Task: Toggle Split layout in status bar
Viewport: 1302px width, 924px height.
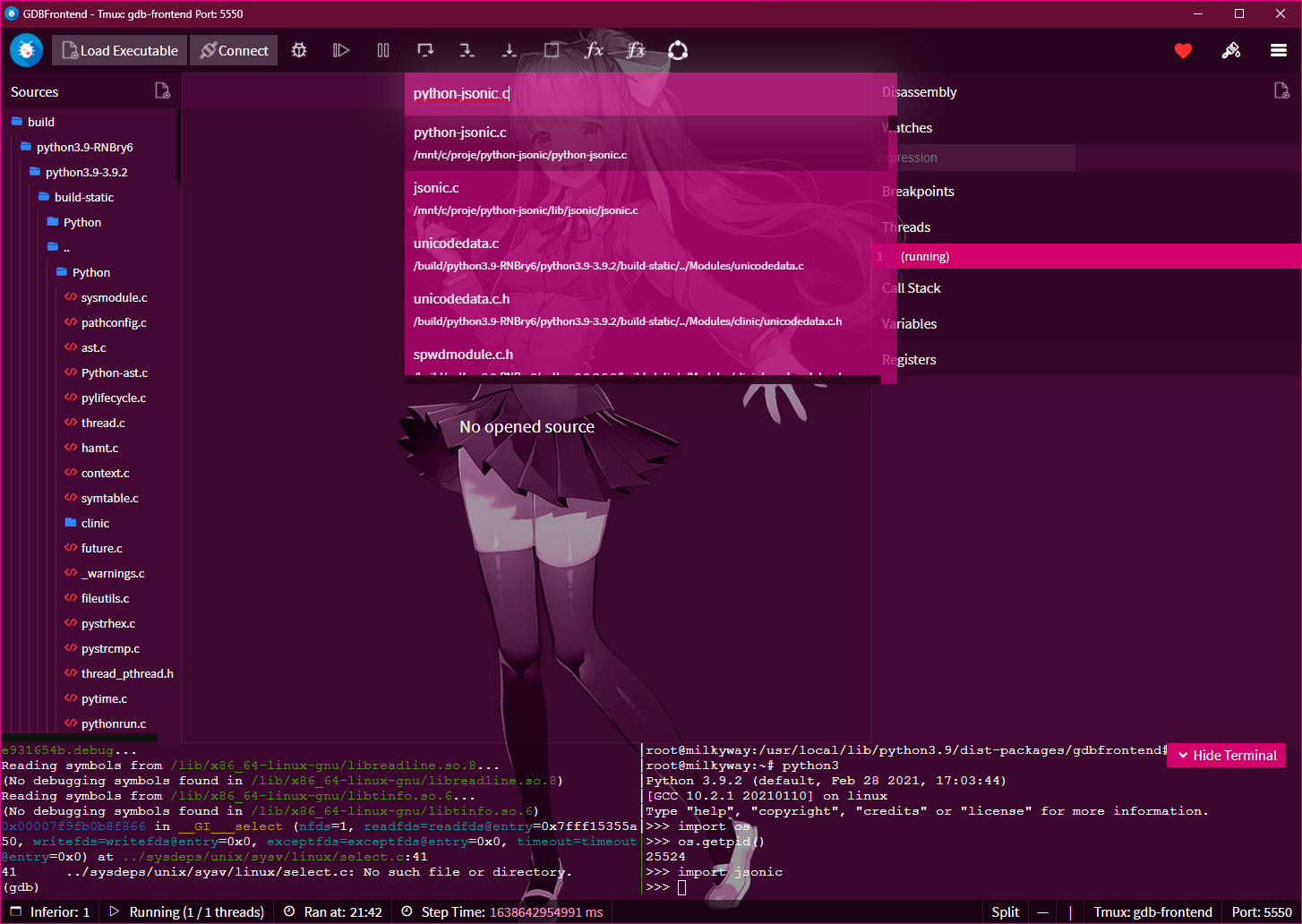Action: pyautogui.click(x=1005, y=911)
